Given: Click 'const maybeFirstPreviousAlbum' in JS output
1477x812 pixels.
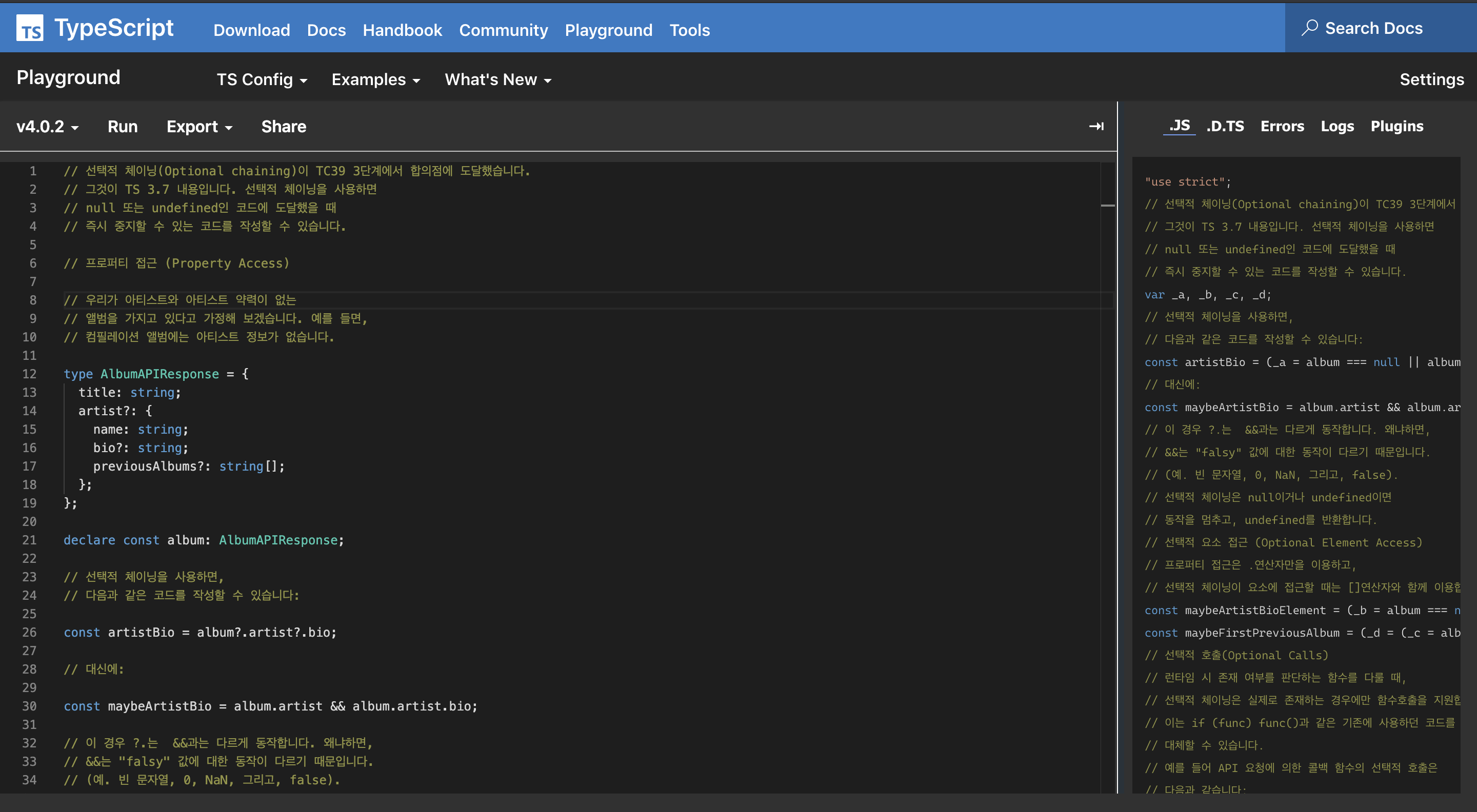Looking at the screenshot, I should (1242, 633).
